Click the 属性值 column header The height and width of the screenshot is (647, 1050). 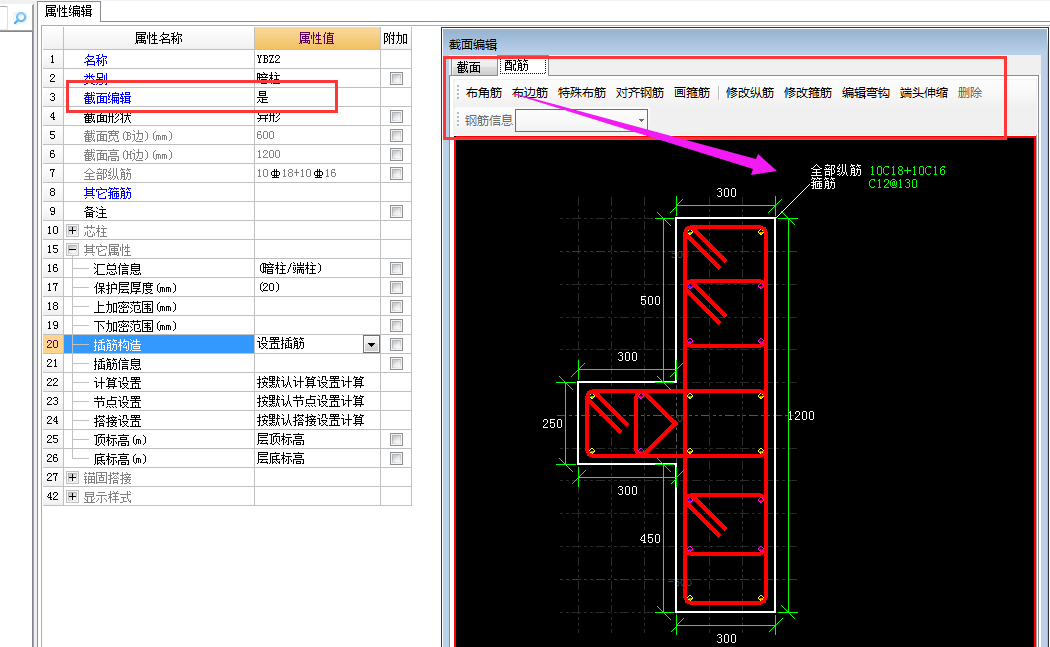pos(317,38)
